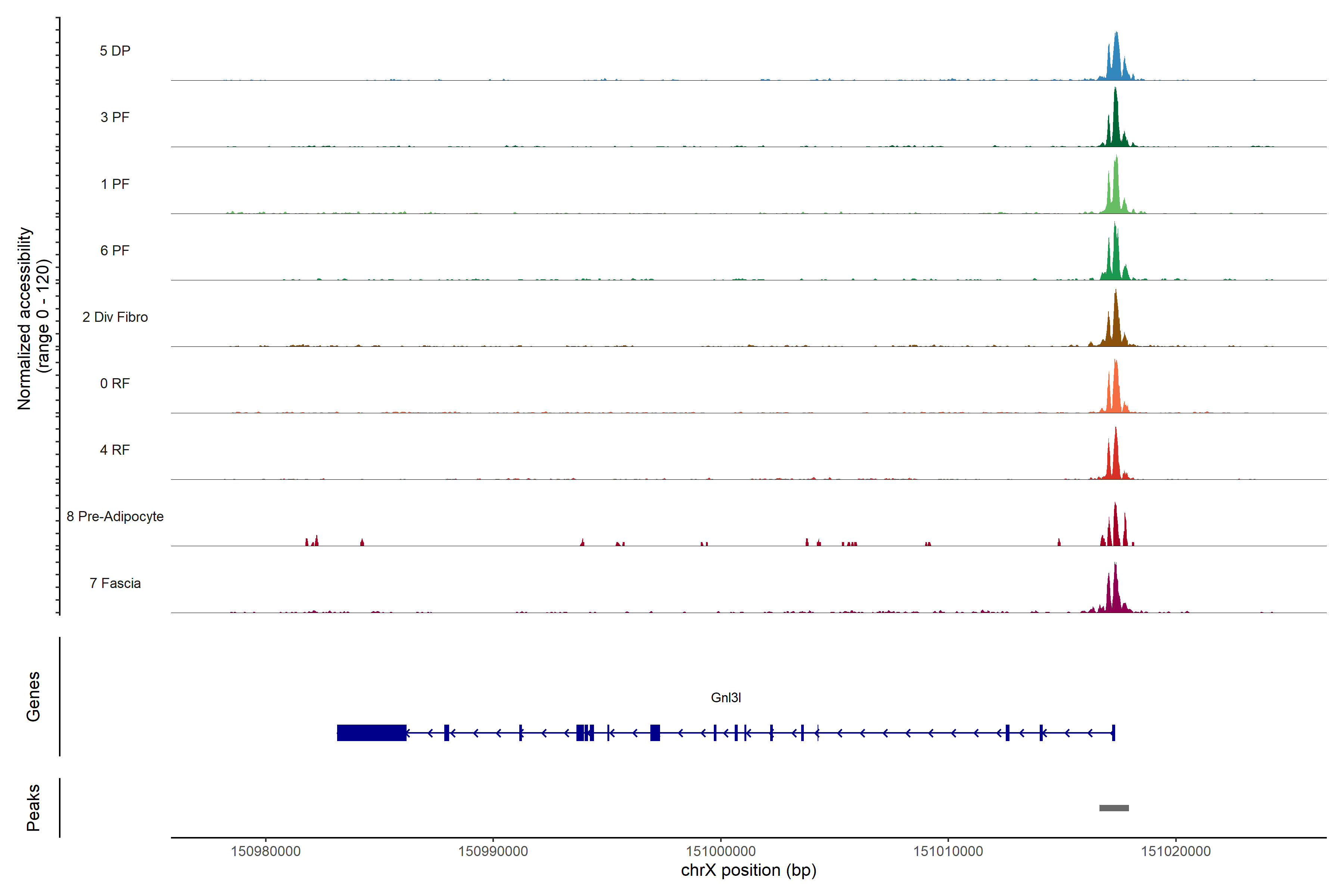The height and width of the screenshot is (896, 1344).
Task: Click the Genes panel label
Action: point(33,697)
